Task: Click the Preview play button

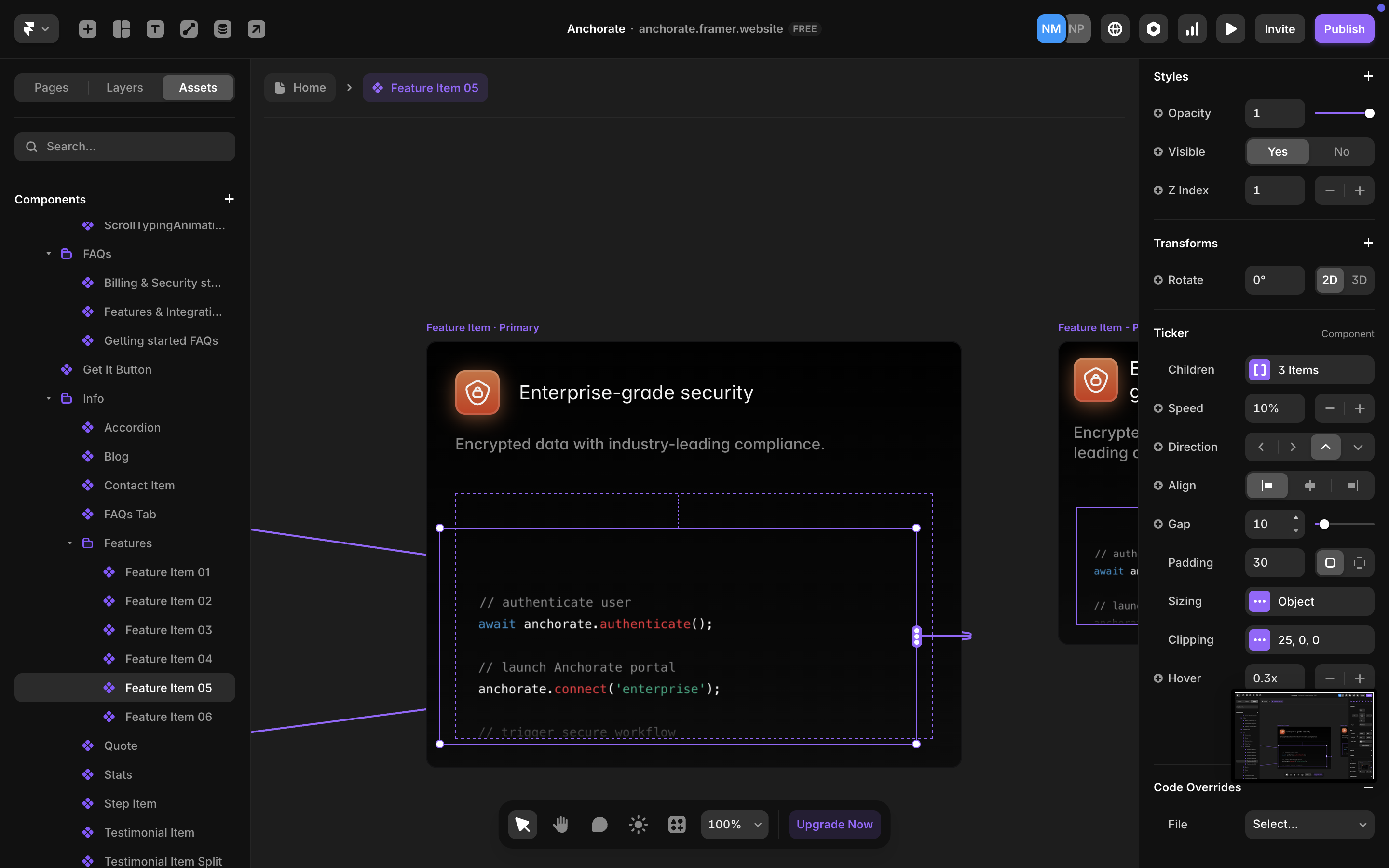Action: click(1230, 29)
